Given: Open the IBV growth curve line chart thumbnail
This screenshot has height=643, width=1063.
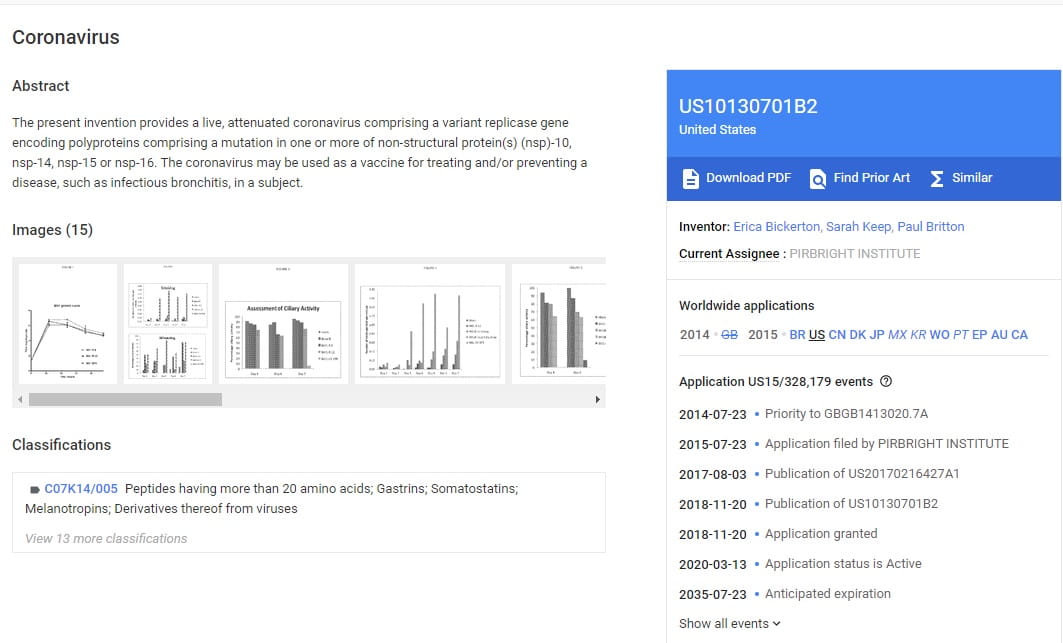Looking at the screenshot, I should [67, 323].
